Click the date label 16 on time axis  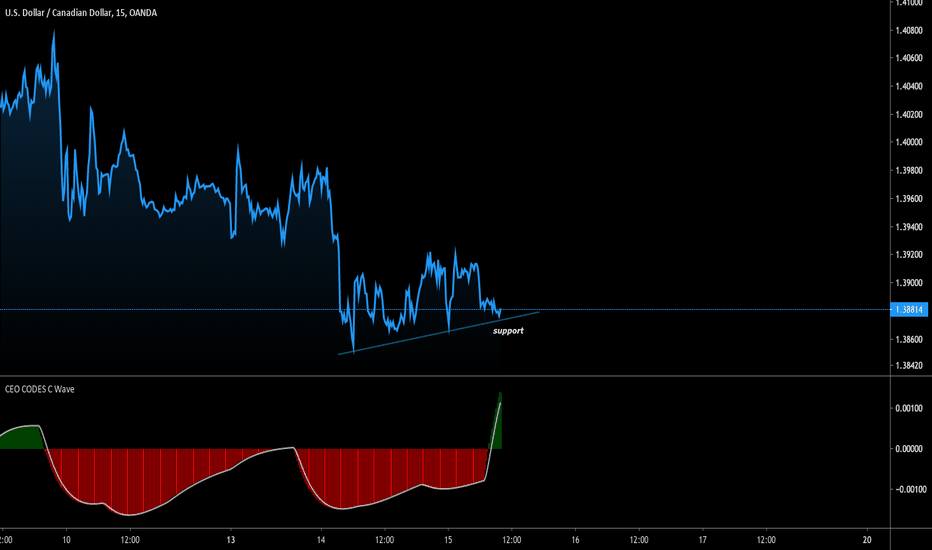point(575,540)
